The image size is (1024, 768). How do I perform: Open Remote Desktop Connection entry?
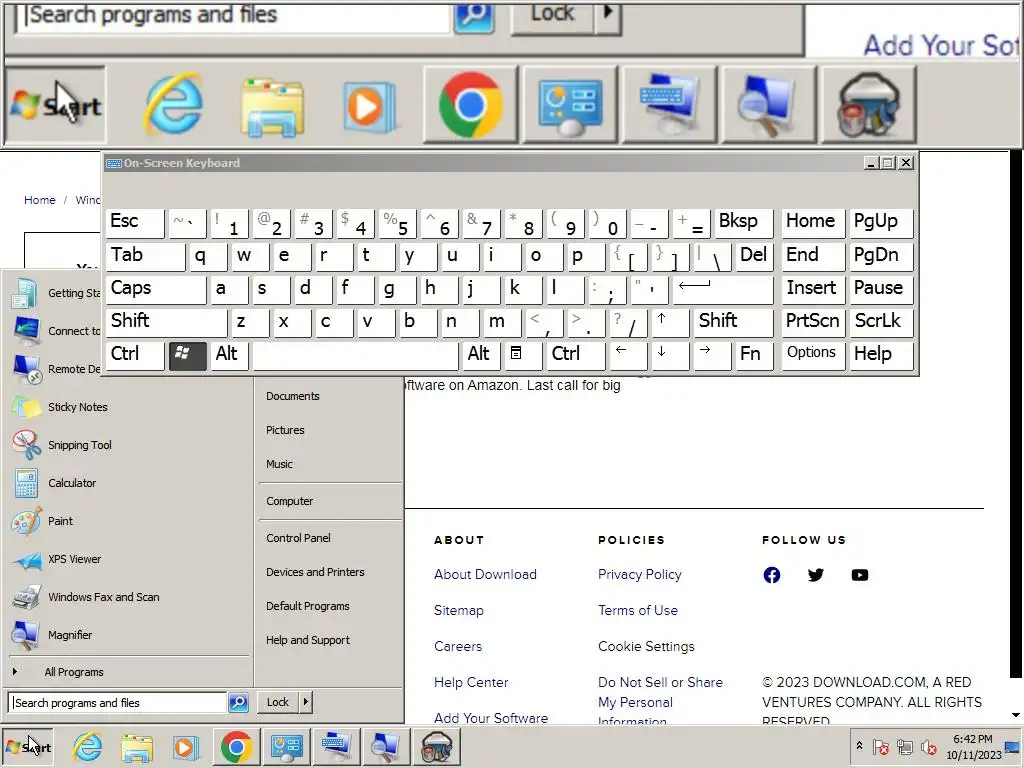(x=56, y=369)
